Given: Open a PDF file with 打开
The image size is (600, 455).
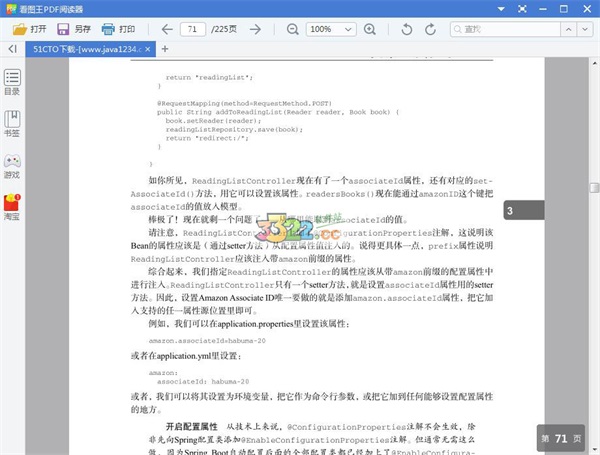Looking at the screenshot, I should click(x=29, y=29).
